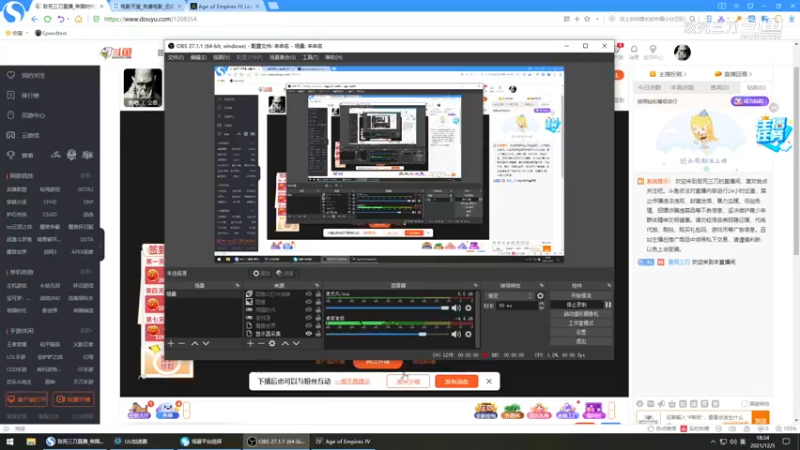800x450 pixels.
Task: Expand bookmarks favorites dropdown
Action: pos(27,33)
